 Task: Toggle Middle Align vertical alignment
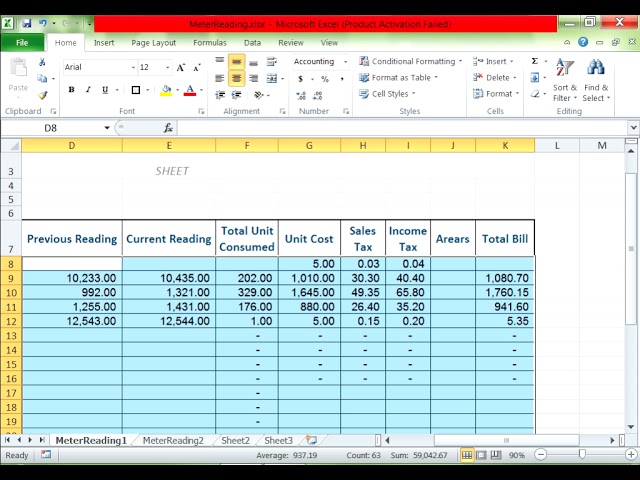click(236, 62)
